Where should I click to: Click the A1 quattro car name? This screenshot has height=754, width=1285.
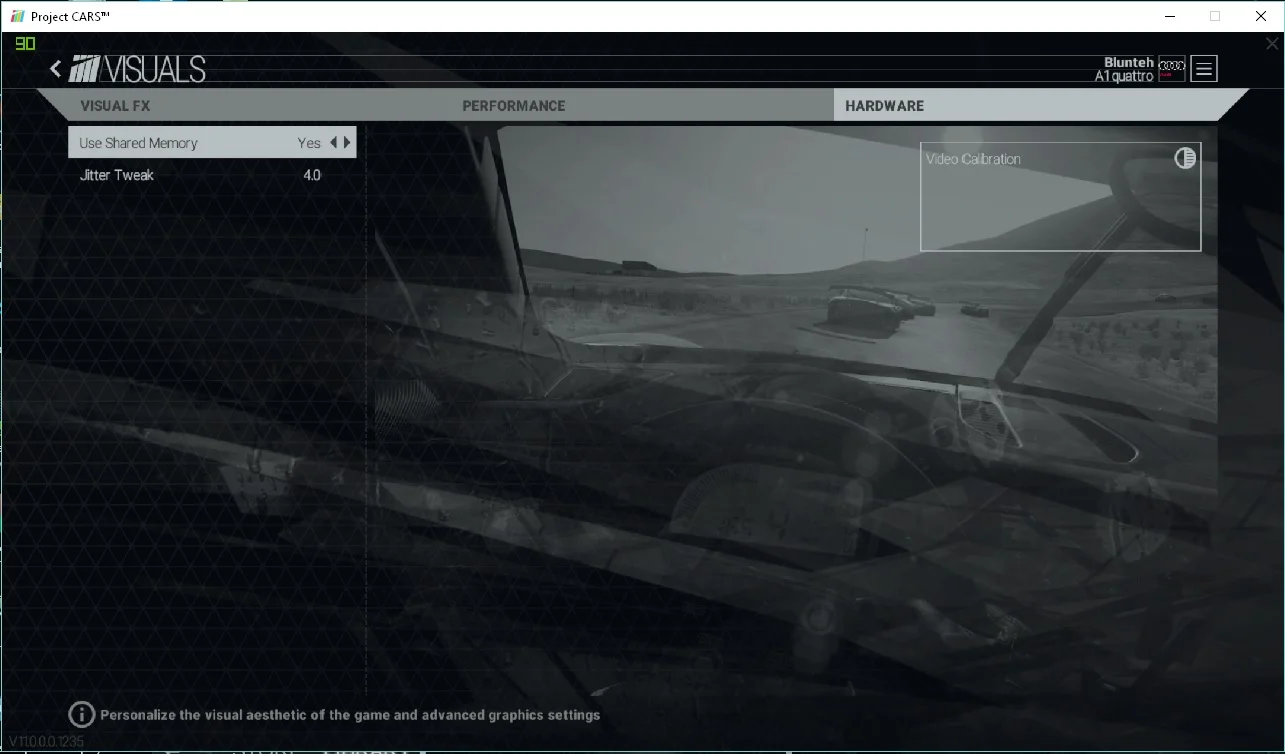pyautogui.click(x=1124, y=76)
